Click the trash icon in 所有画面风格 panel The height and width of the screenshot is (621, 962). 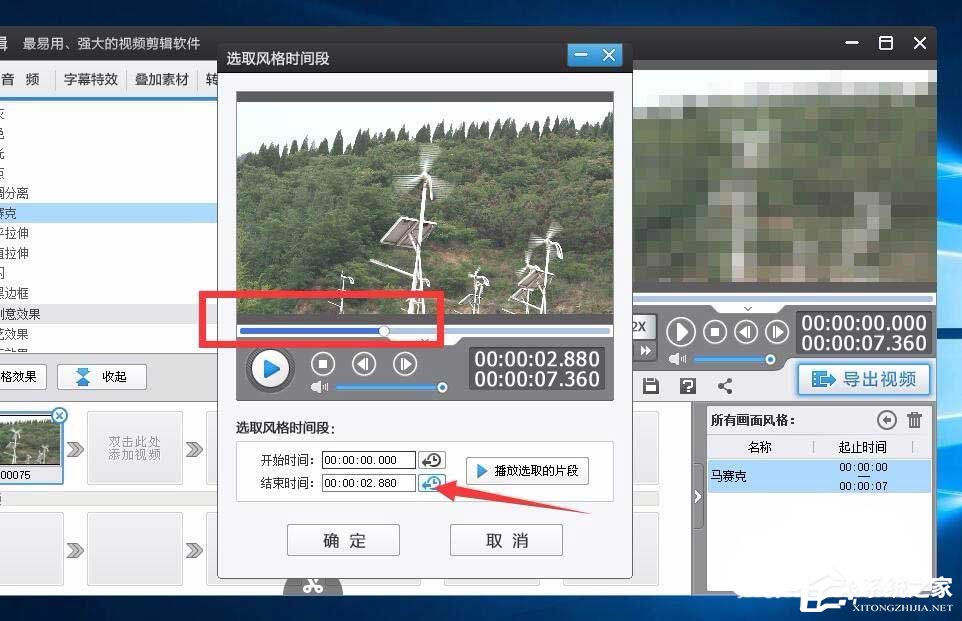coord(914,421)
